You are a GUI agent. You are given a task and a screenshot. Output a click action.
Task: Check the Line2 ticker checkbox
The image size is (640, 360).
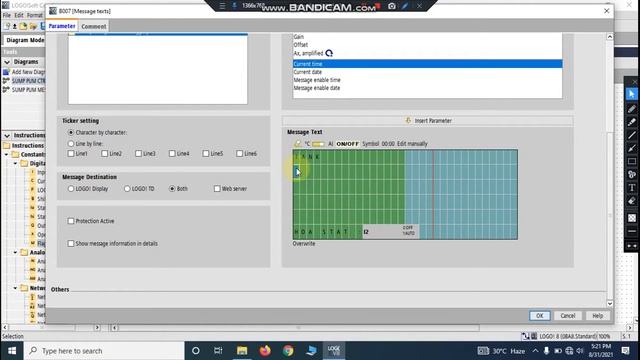[x=104, y=153]
